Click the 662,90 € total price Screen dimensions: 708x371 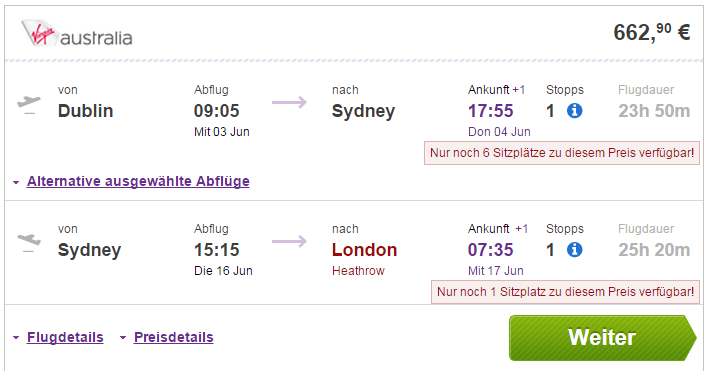(652, 32)
